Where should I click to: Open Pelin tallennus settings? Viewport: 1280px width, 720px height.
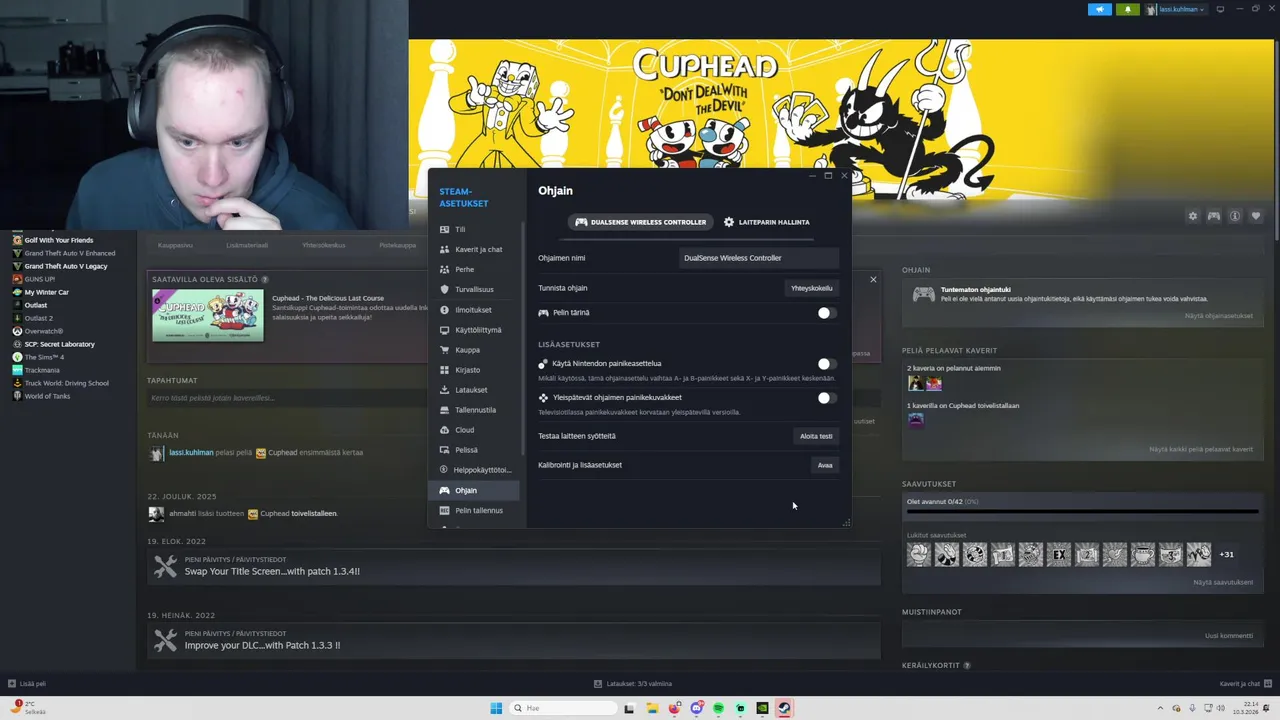point(475,510)
